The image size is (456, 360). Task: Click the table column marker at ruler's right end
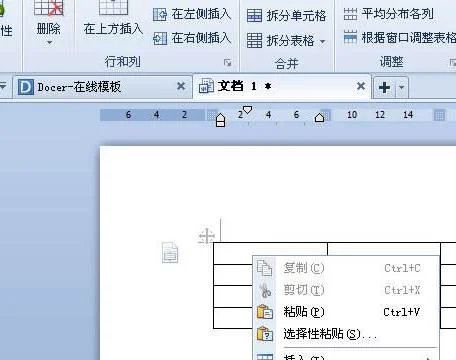pyautogui.click(x=440, y=115)
